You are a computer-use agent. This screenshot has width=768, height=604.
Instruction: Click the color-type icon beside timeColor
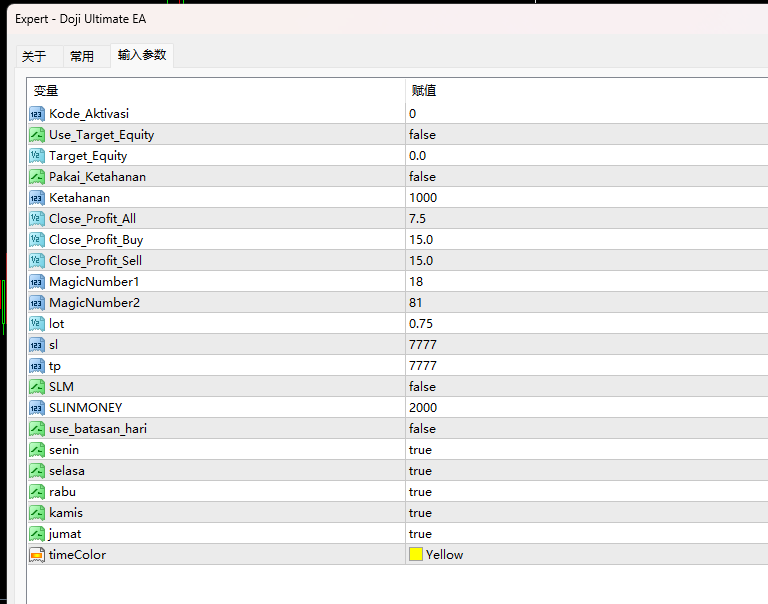(x=37, y=555)
